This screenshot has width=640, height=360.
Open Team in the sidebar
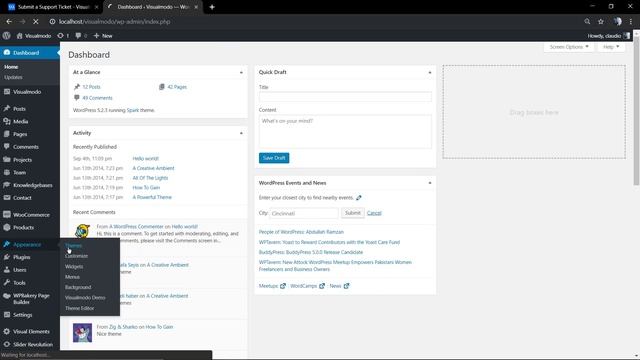[x=19, y=173]
